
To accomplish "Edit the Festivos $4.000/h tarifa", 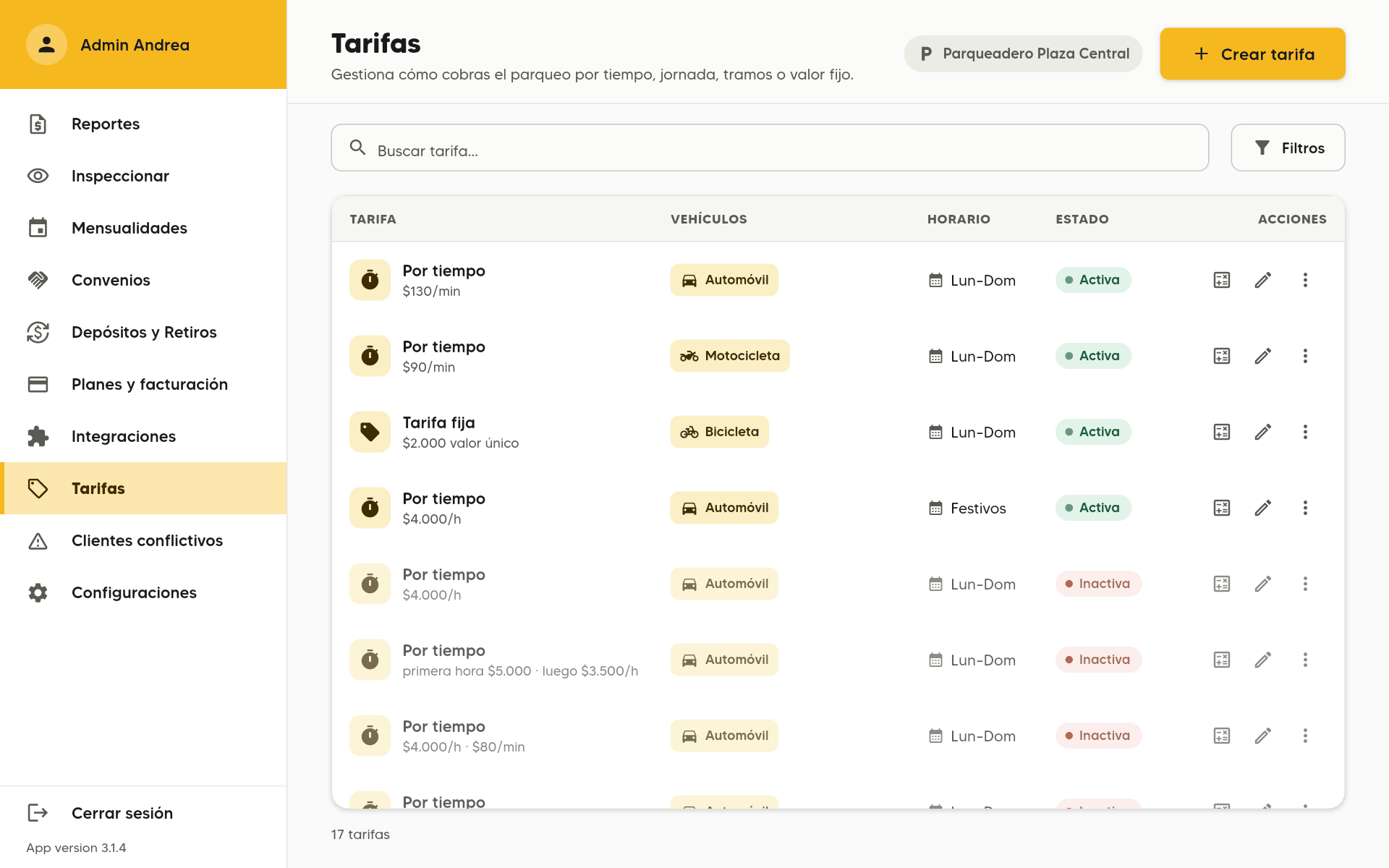I will (1263, 508).
